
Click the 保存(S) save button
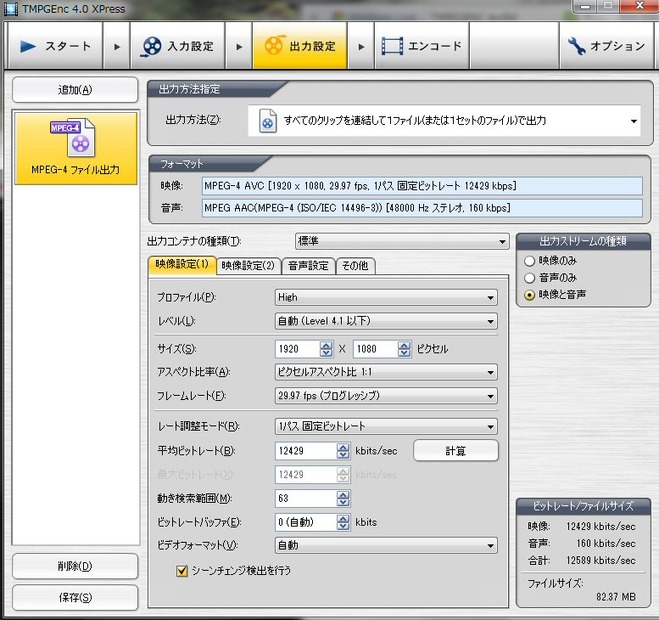click(75, 597)
